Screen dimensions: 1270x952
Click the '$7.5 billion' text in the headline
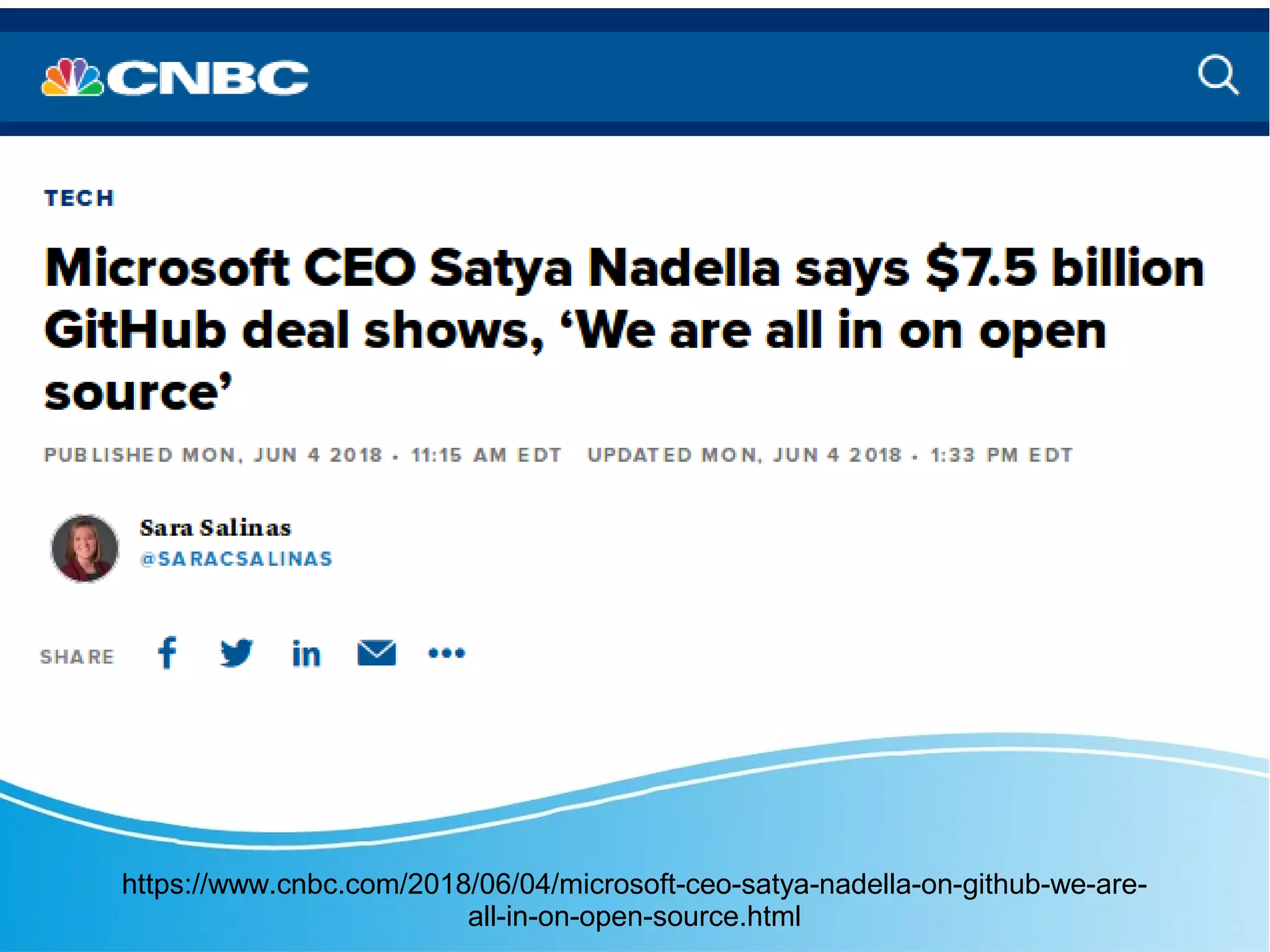click(1064, 269)
